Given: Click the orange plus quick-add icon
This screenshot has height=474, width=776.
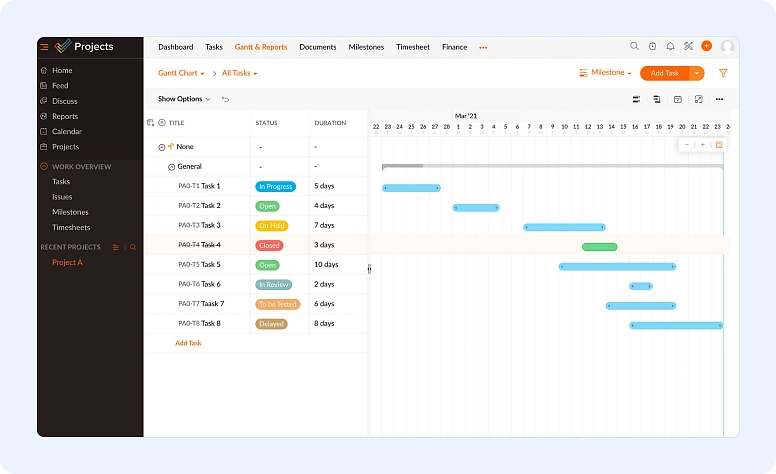Looking at the screenshot, I should coord(706,46).
